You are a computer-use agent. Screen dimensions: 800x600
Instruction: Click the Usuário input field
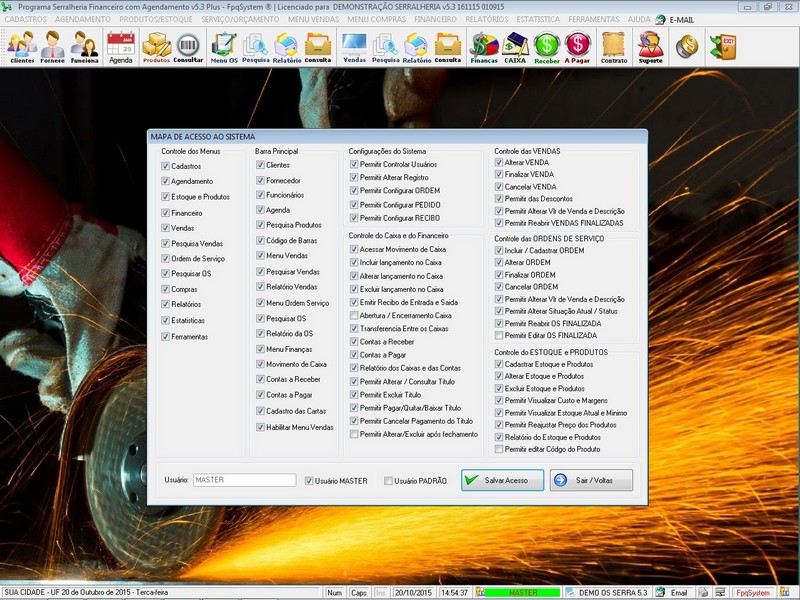pos(244,481)
